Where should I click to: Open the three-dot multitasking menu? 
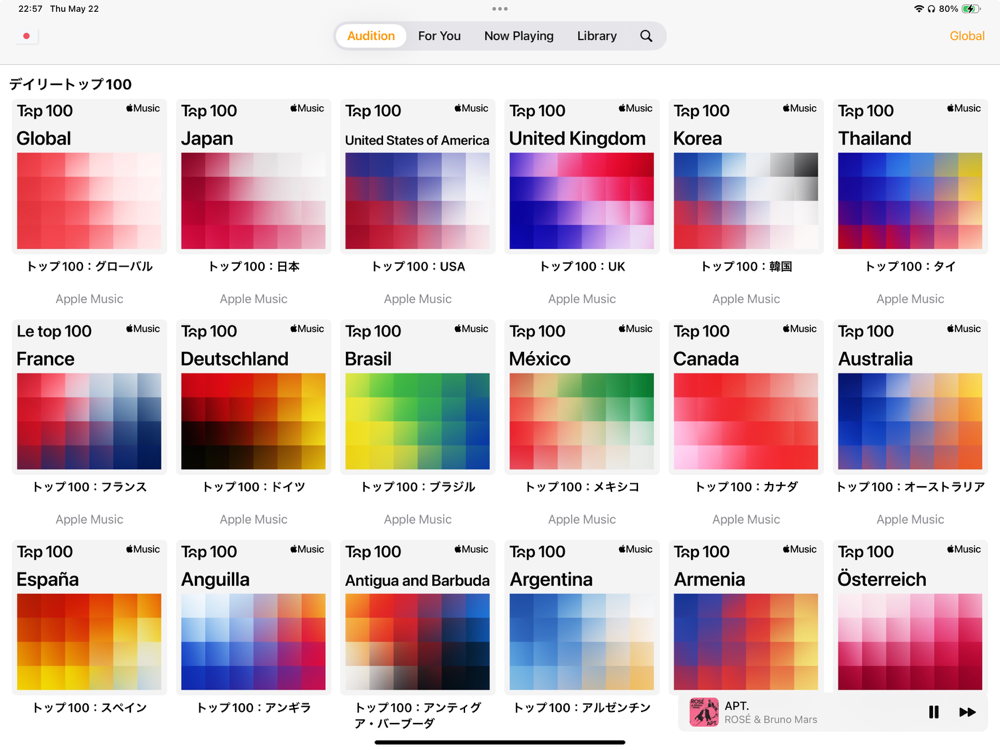click(500, 9)
